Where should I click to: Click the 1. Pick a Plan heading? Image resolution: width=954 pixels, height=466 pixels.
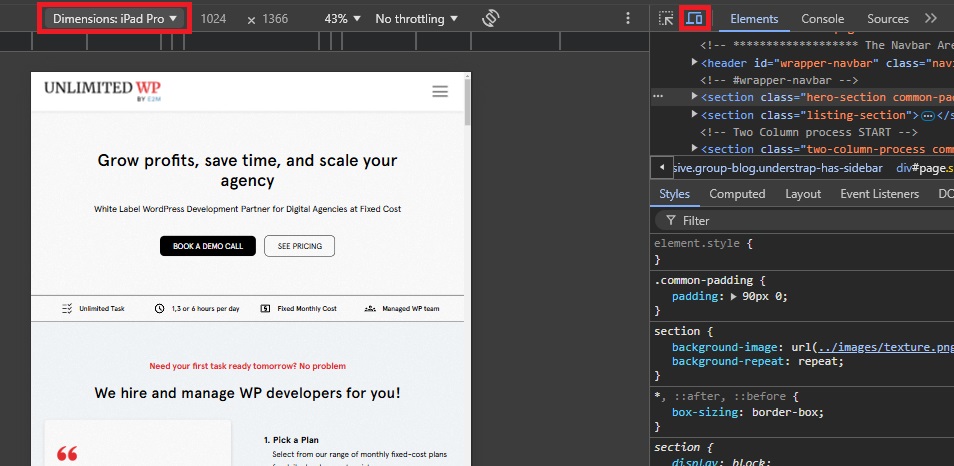click(x=291, y=440)
